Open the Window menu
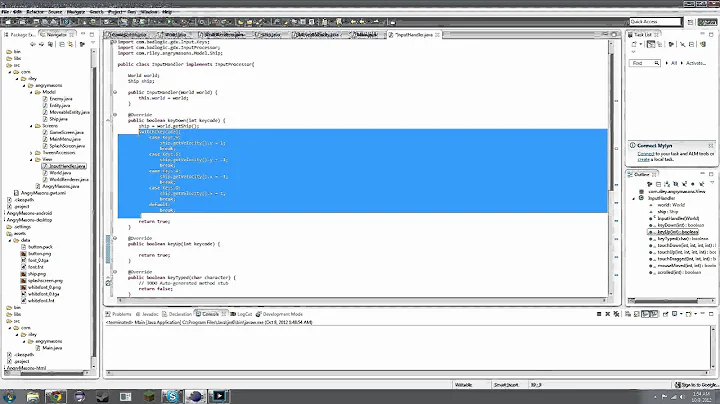720x404 pixels. [149, 12]
